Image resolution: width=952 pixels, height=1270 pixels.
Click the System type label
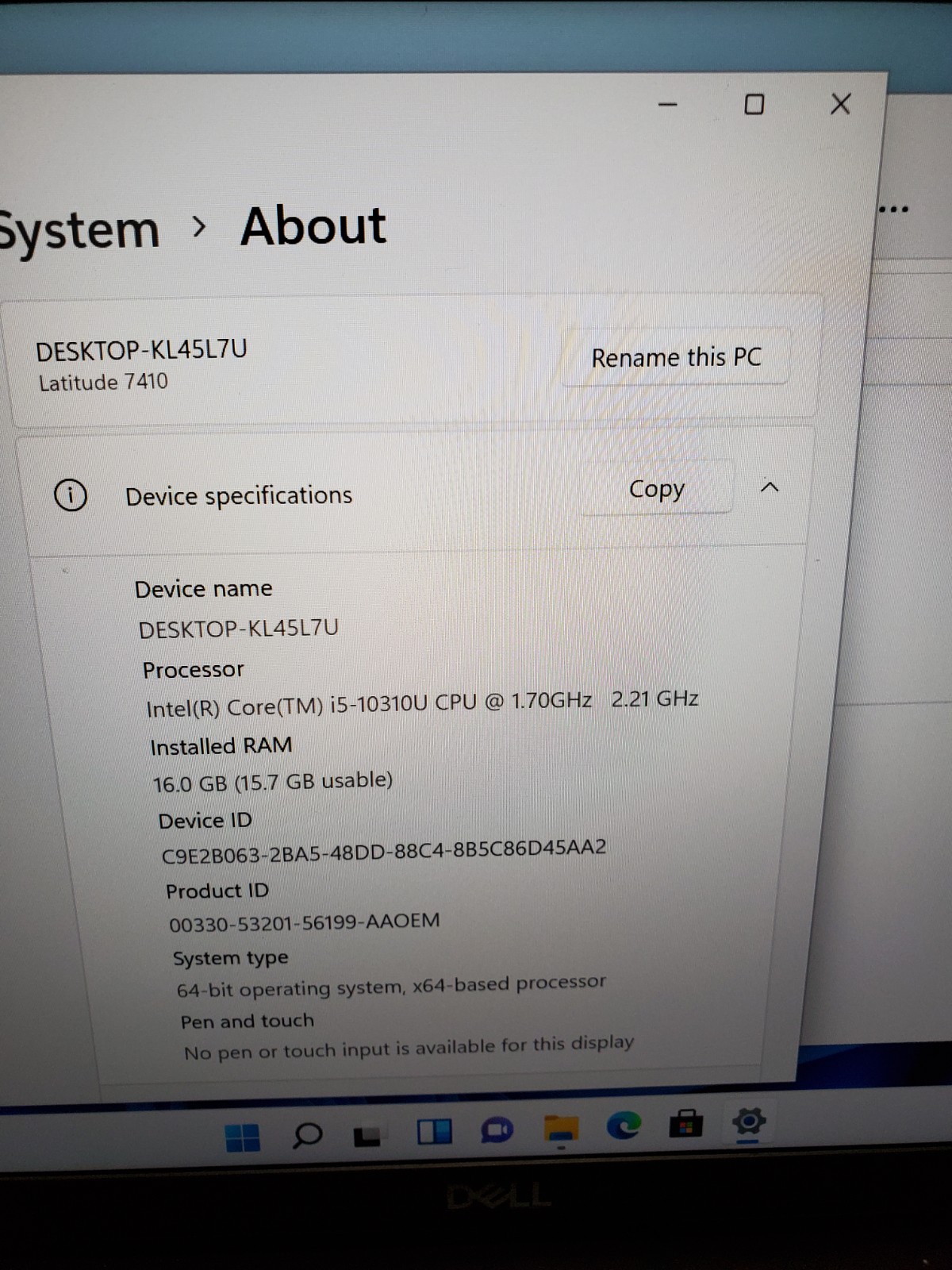click(231, 958)
